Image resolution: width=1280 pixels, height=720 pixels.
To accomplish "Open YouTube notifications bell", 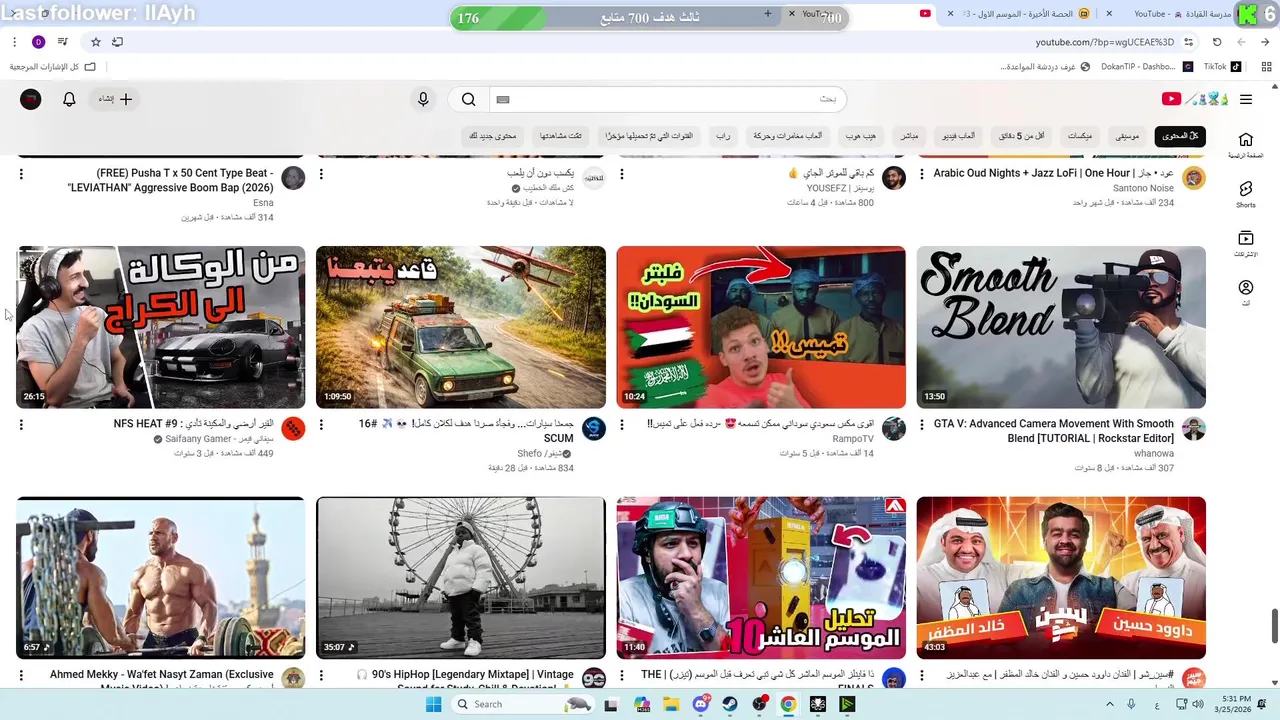I will pos(69,99).
